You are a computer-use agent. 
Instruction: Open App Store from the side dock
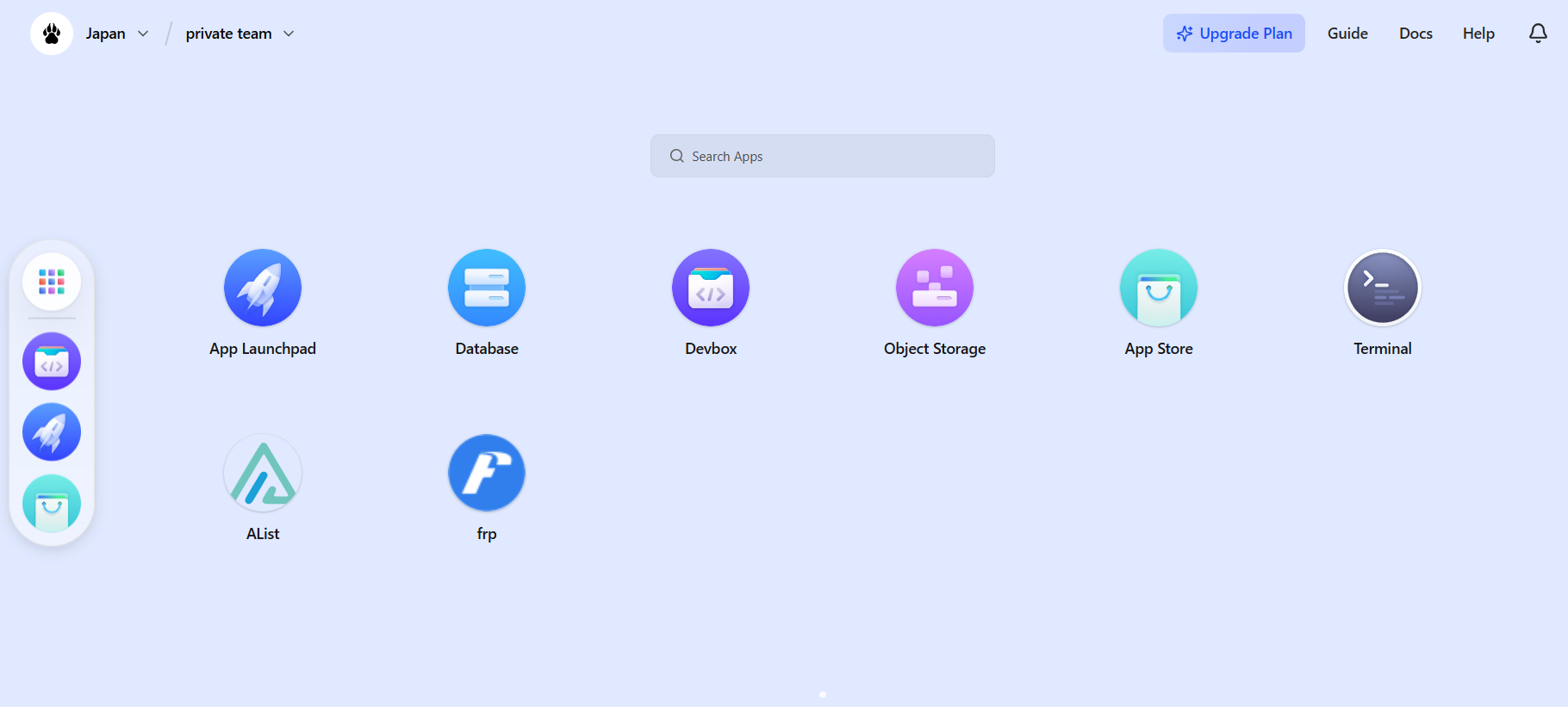(x=52, y=504)
